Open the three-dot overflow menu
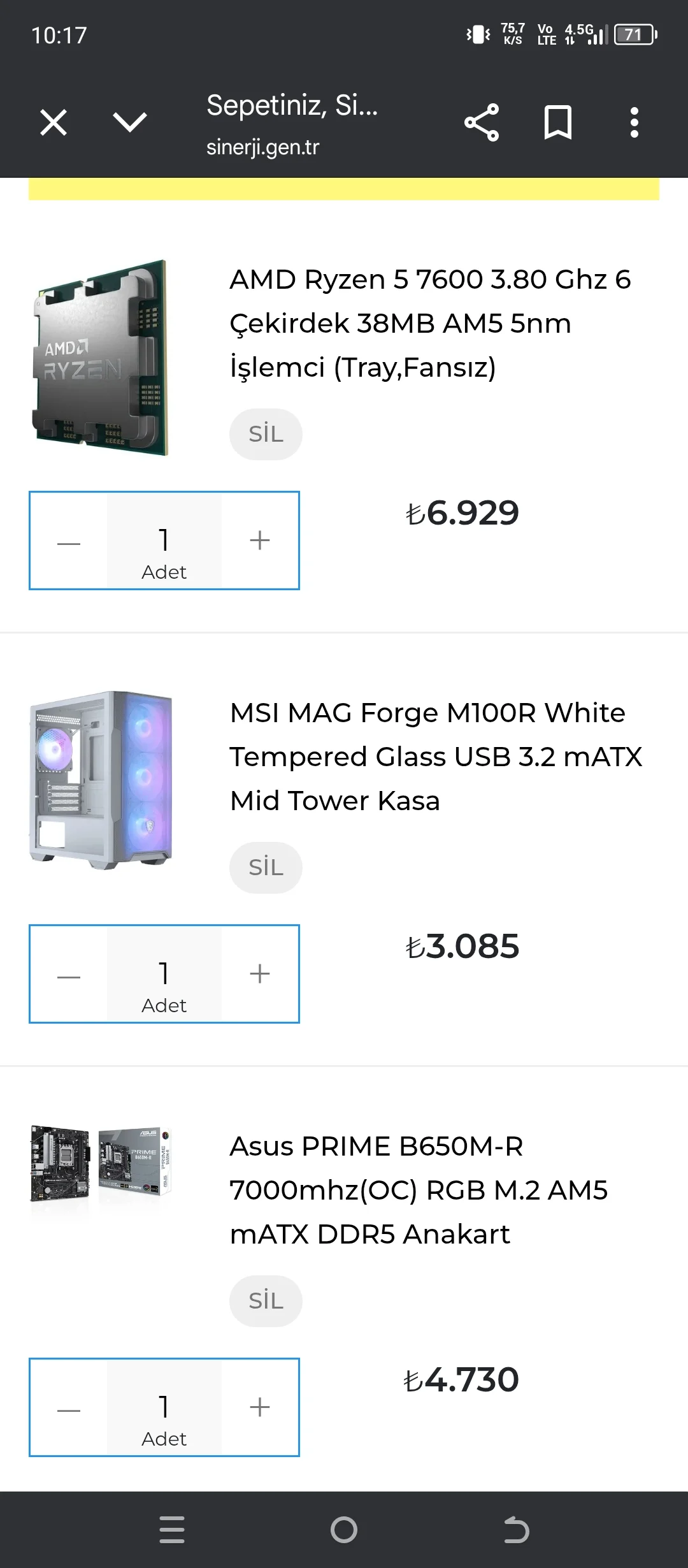Screen dimensions: 688x1568 click(634, 122)
